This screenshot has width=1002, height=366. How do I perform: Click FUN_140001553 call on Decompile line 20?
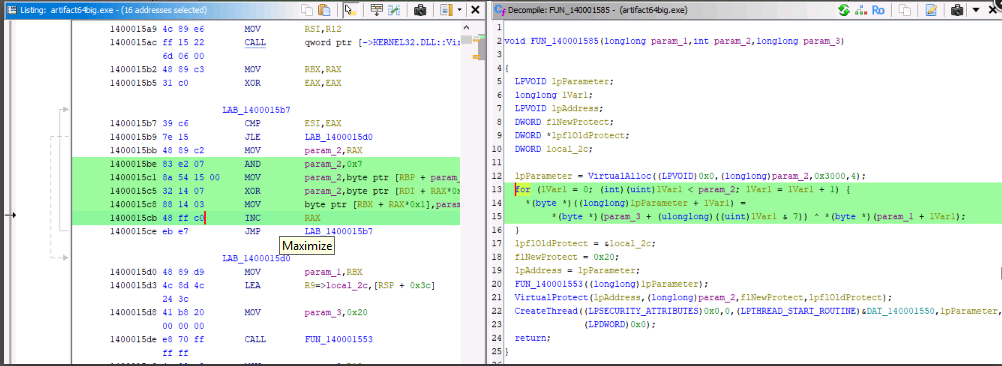click(549, 283)
